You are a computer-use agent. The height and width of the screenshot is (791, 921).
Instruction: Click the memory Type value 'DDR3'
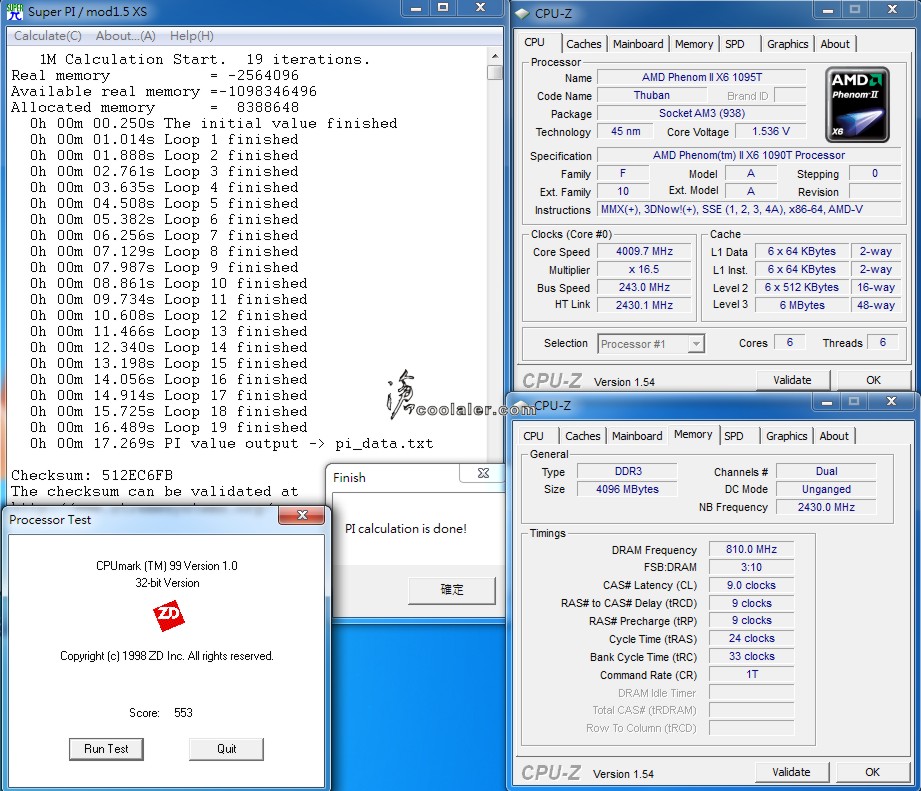627,471
